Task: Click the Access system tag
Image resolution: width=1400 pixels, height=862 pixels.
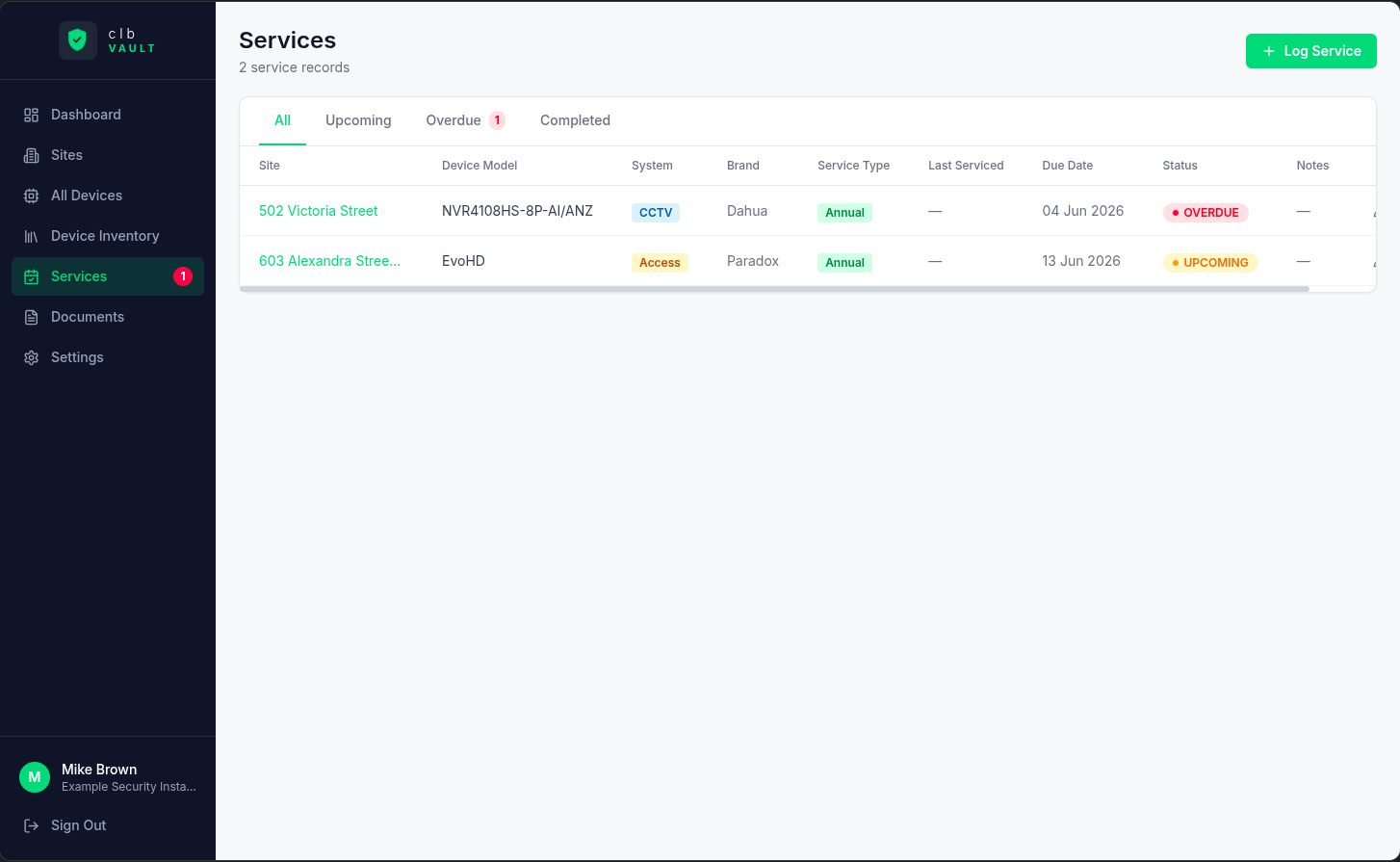Action: click(660, 263)
